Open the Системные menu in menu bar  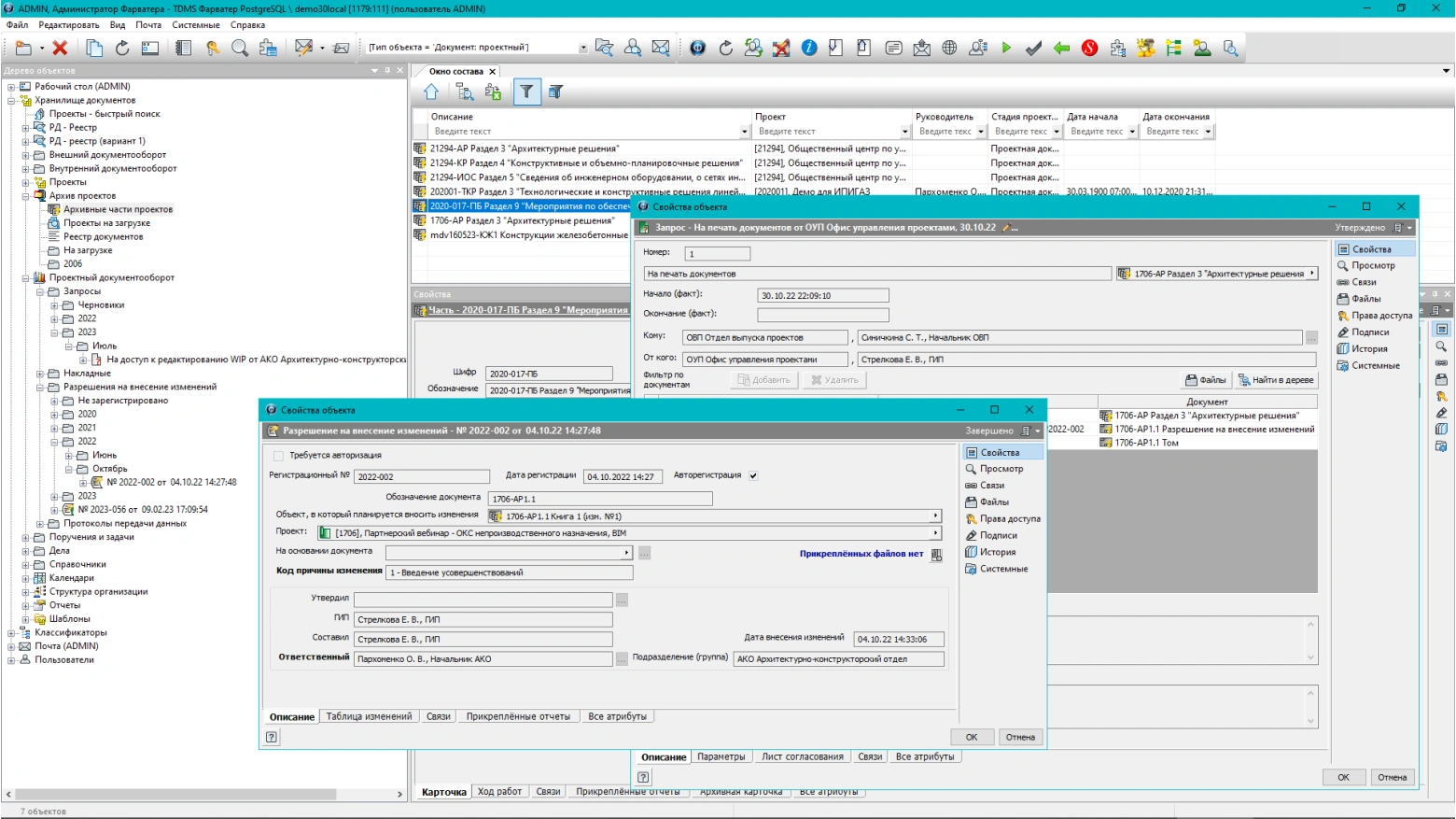pyautogui.click(x=195, y=25)
